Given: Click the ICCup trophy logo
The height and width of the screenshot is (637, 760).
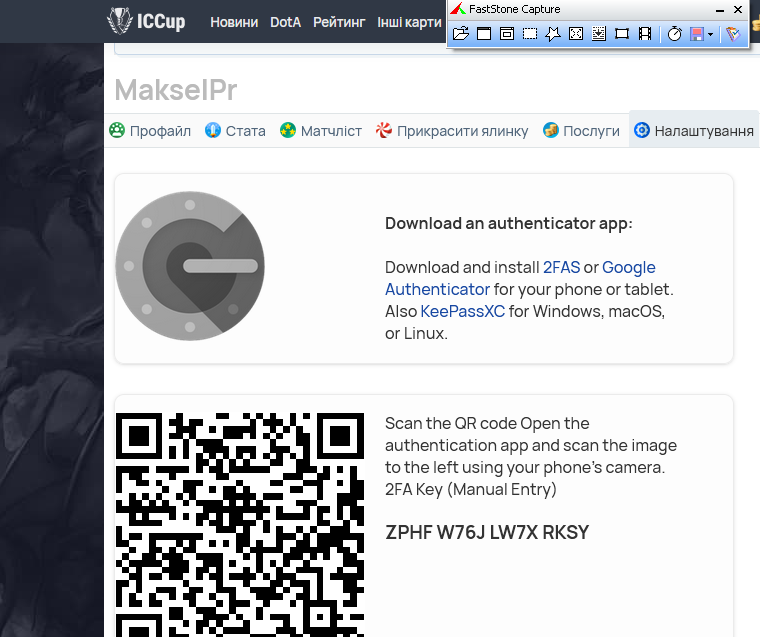Looking at the screenshot, I should [x=119, y=21].
